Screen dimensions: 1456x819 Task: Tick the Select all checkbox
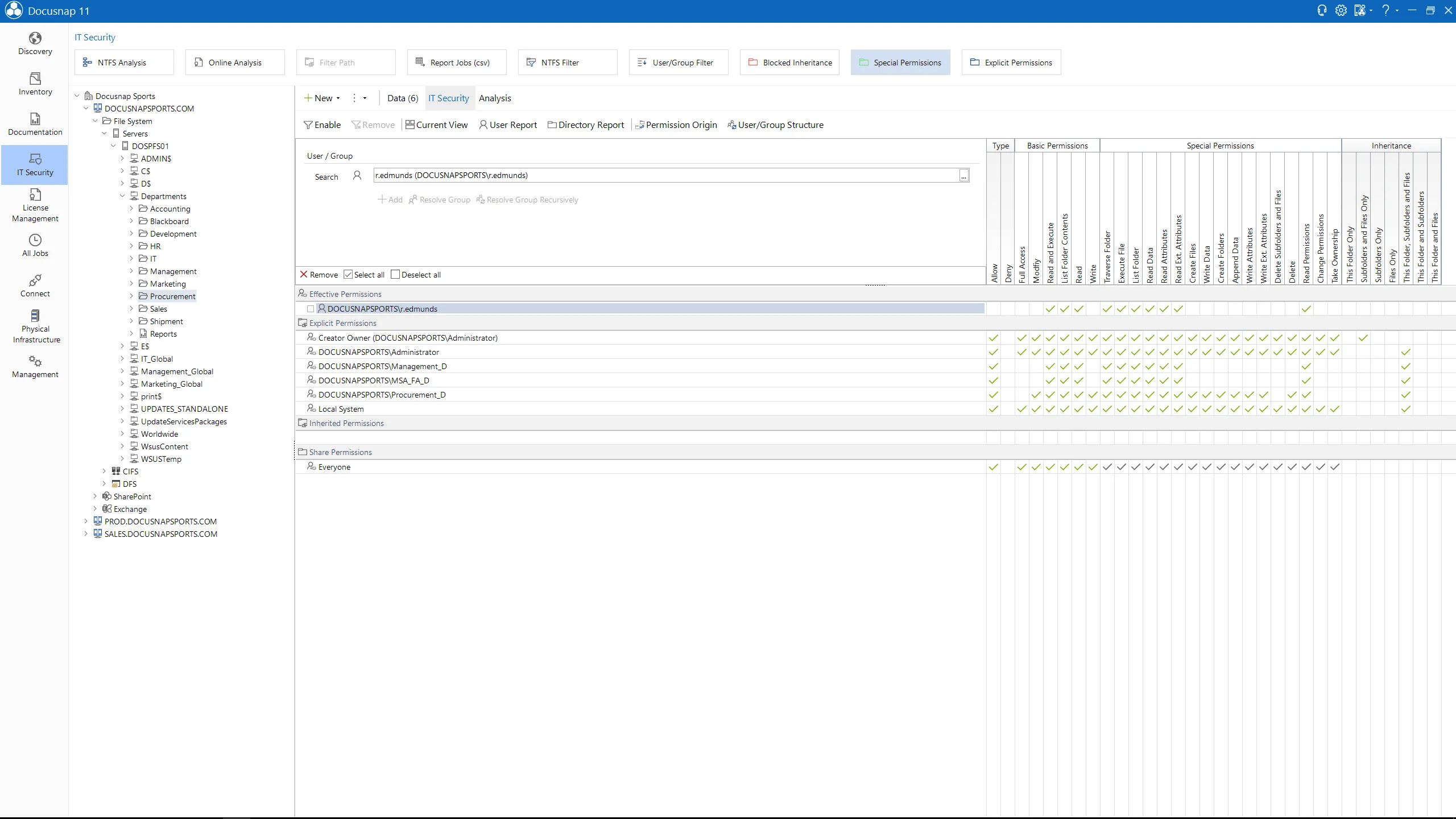(348, 275)
